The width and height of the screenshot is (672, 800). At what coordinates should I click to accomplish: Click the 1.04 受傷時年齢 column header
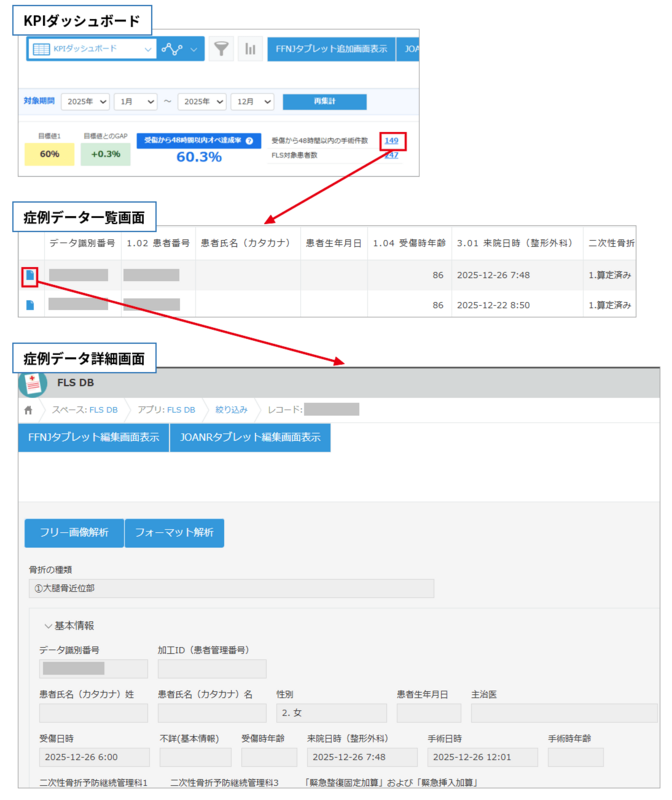pos(409,243)
